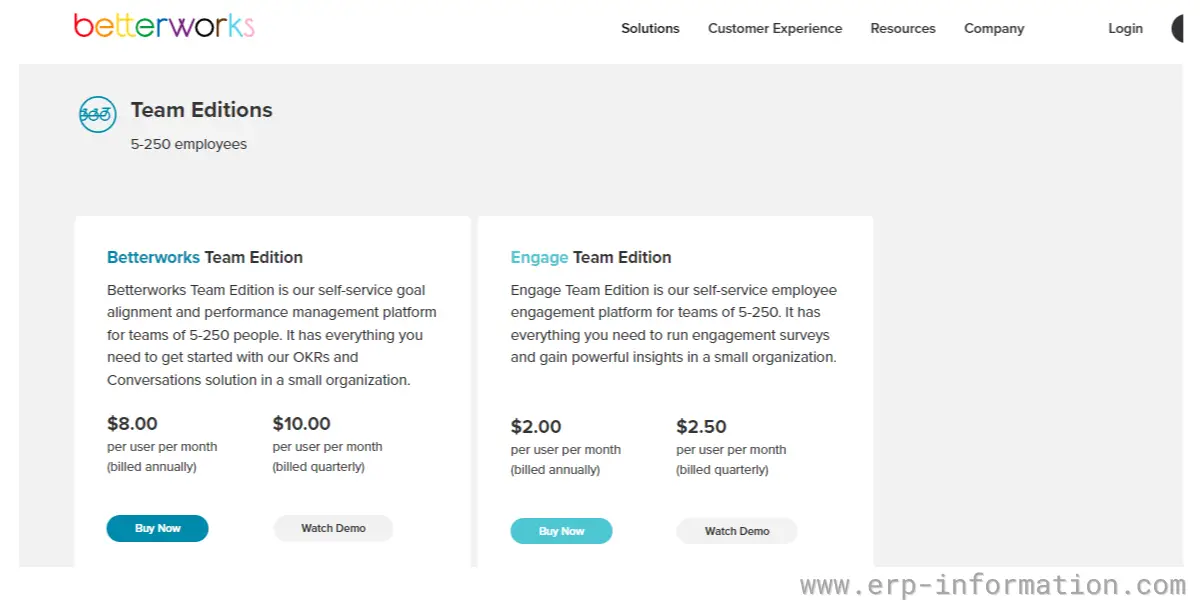Screen dimensions: 1200x600
Task: Buy Now for Engage Team Edition
Action: tap(561, 531)
